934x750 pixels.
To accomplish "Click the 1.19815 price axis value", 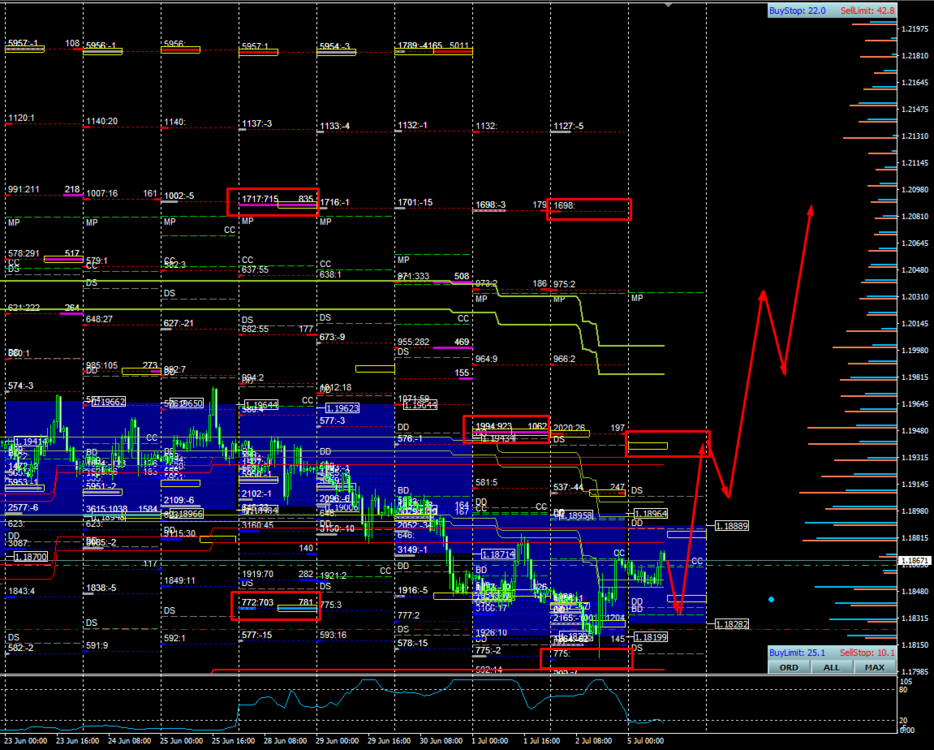I will coord(916,377).
